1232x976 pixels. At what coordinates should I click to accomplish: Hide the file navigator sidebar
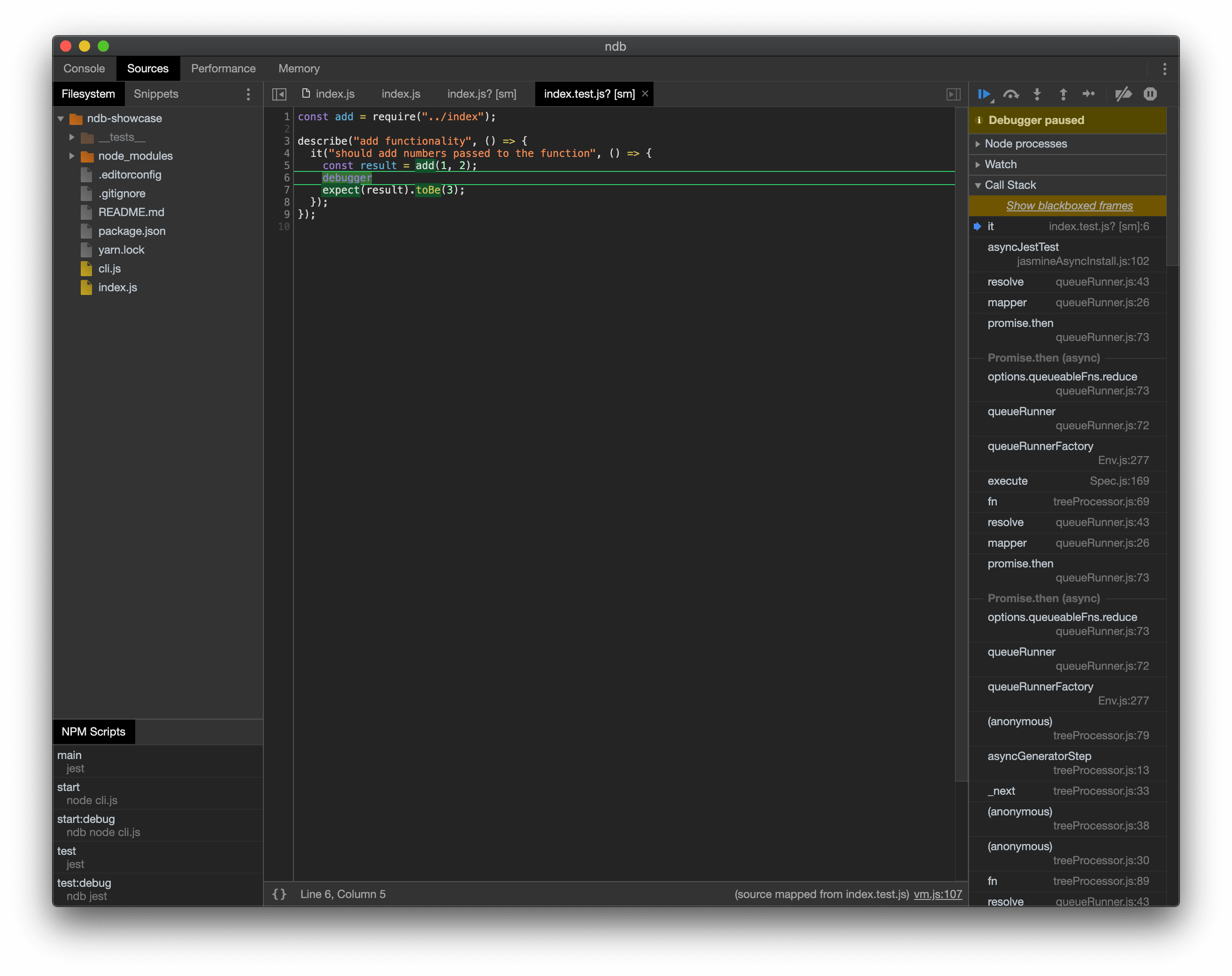click(x=279, y=94)
